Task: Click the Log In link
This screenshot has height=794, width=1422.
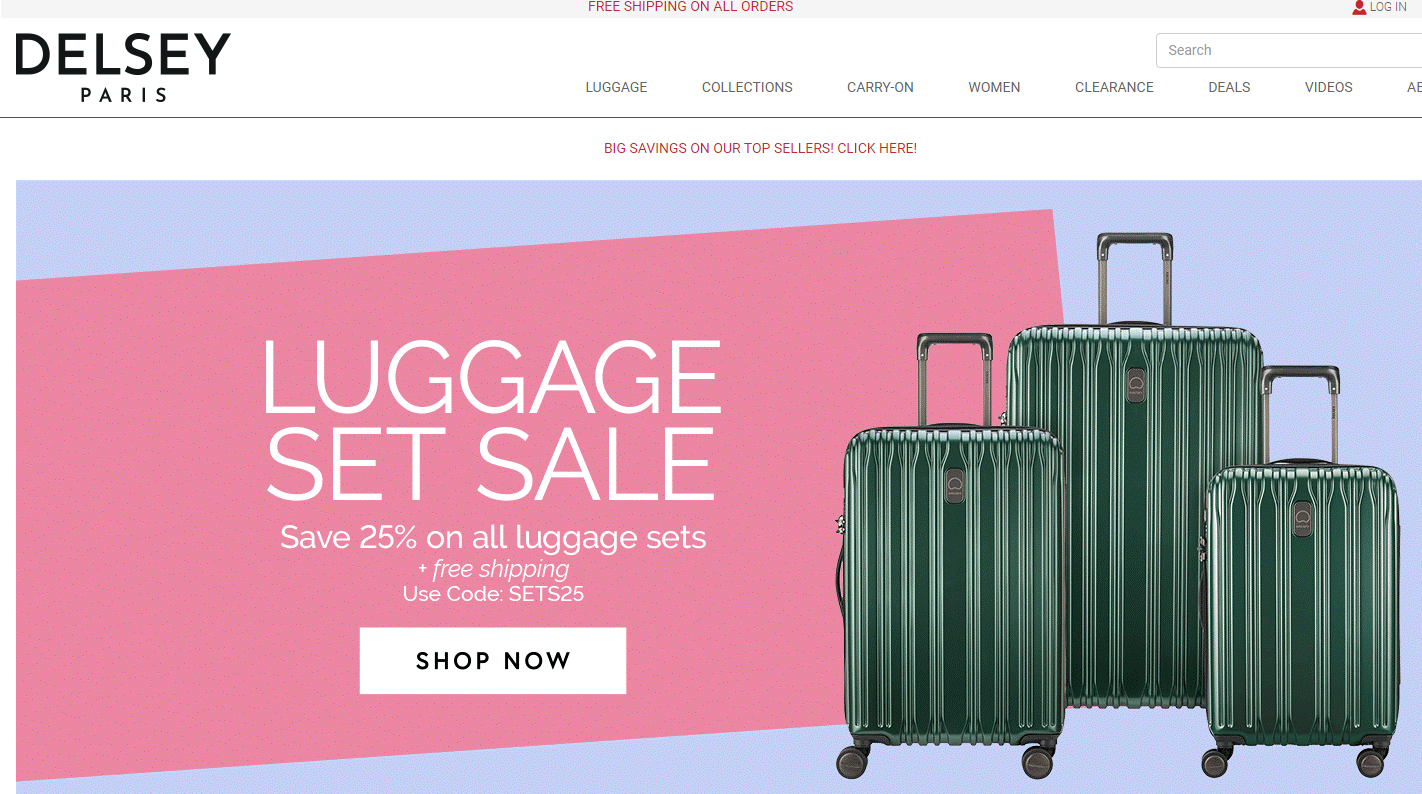Action: point(1388,7)
